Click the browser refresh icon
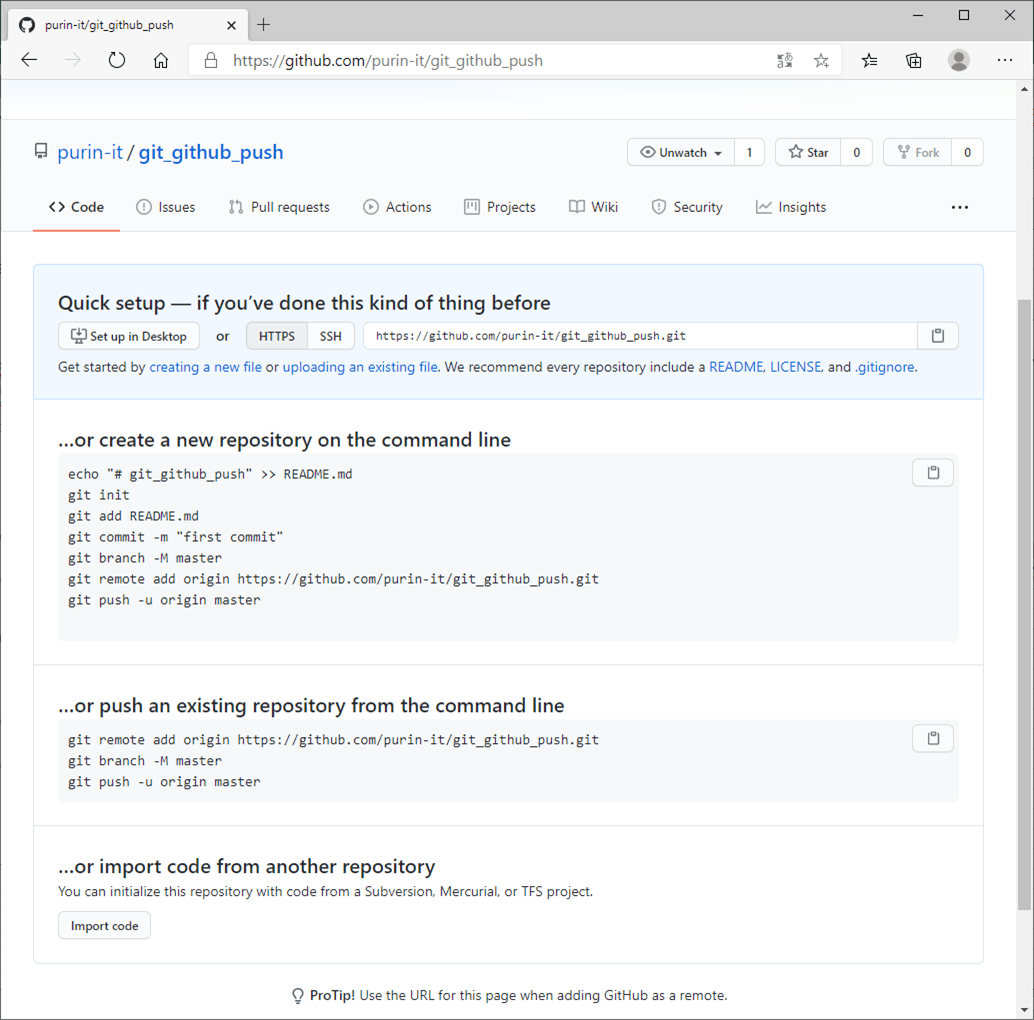This screenshot has width=1034, height=1020. [117, 60]
